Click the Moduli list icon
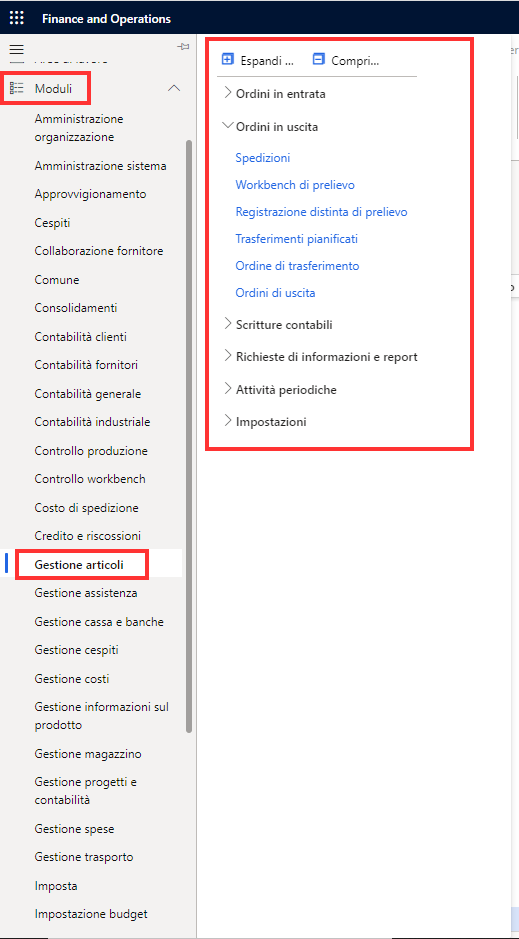 pyautogui.click(x=17, y=89)
